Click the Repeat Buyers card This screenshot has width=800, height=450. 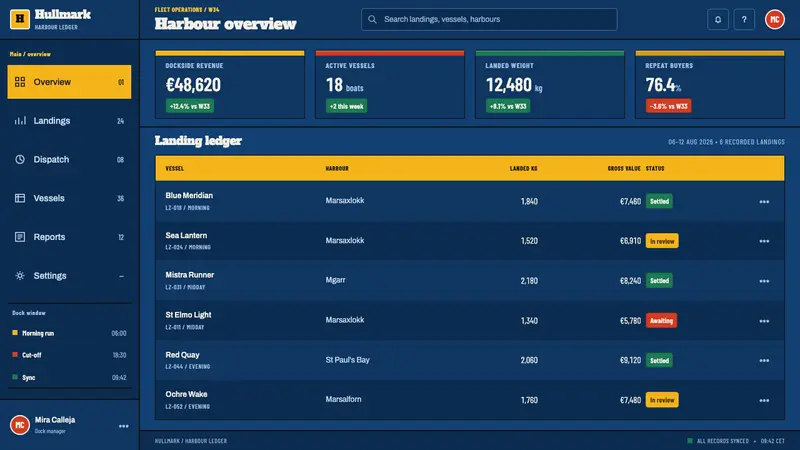coord(710,85)
